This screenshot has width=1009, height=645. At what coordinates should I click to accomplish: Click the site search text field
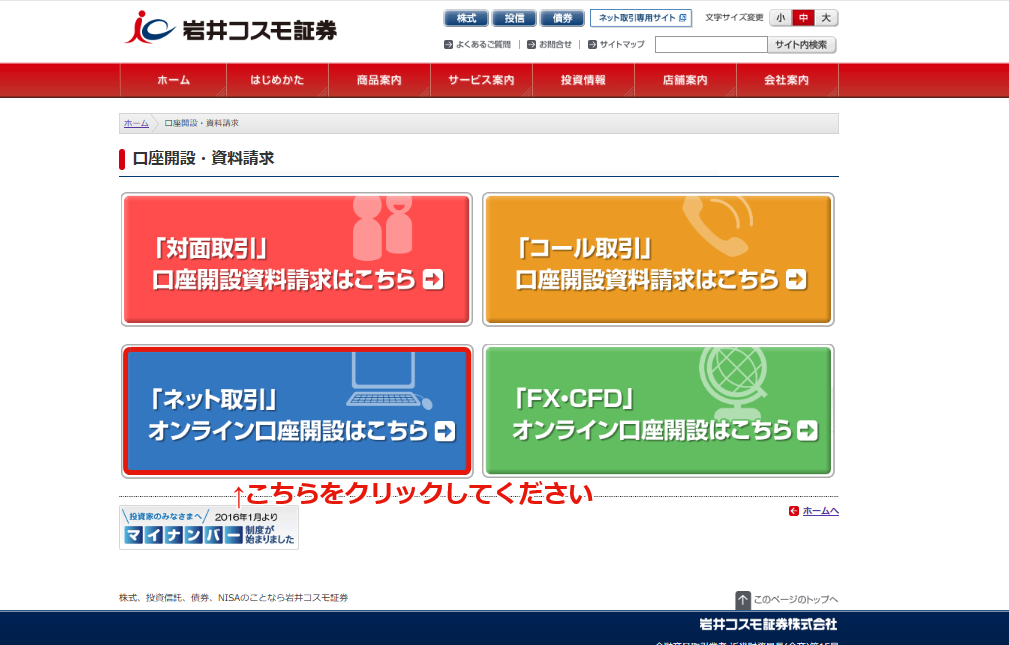[711, 44]
